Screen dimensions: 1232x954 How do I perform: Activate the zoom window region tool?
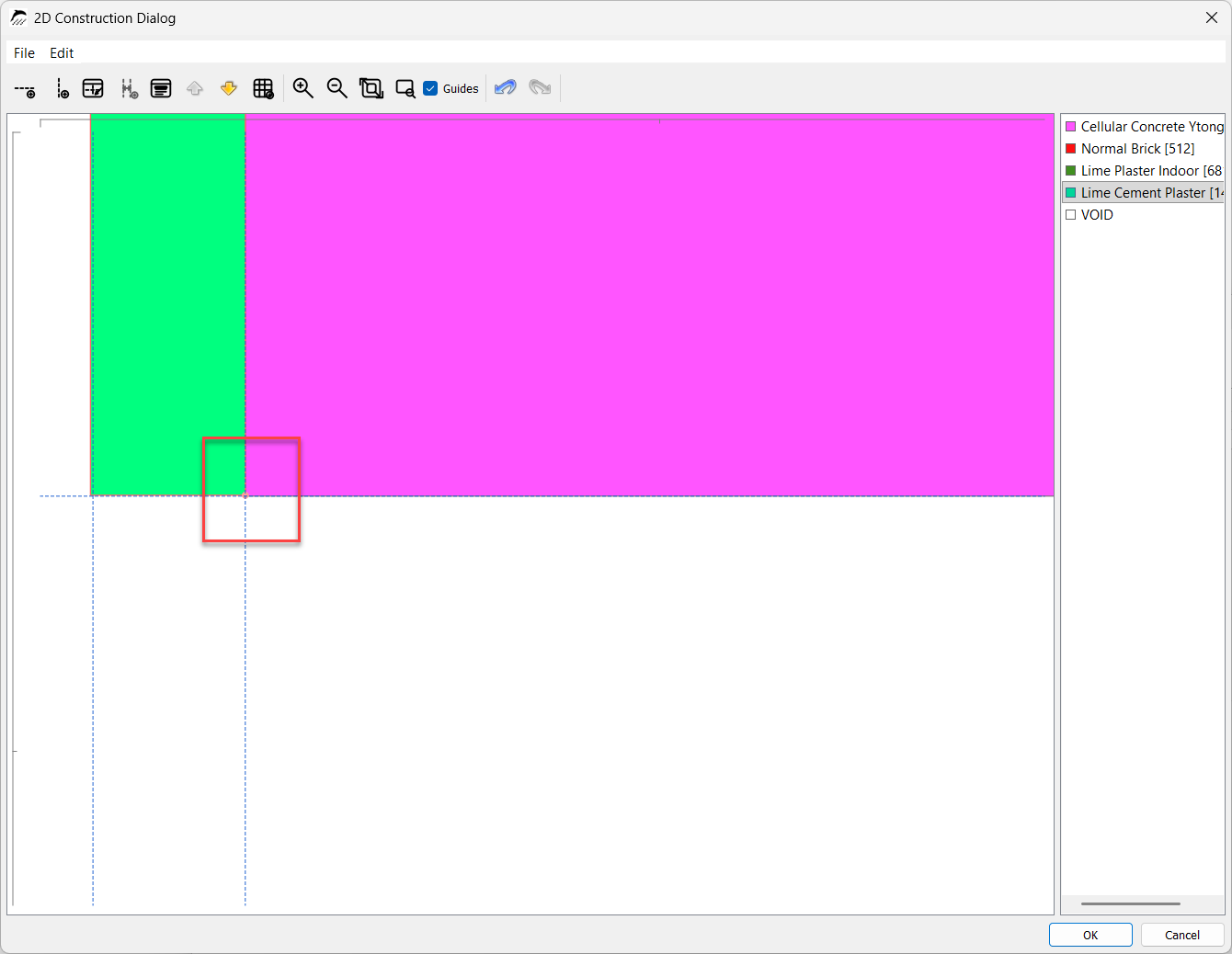click(x=405, y=89)
